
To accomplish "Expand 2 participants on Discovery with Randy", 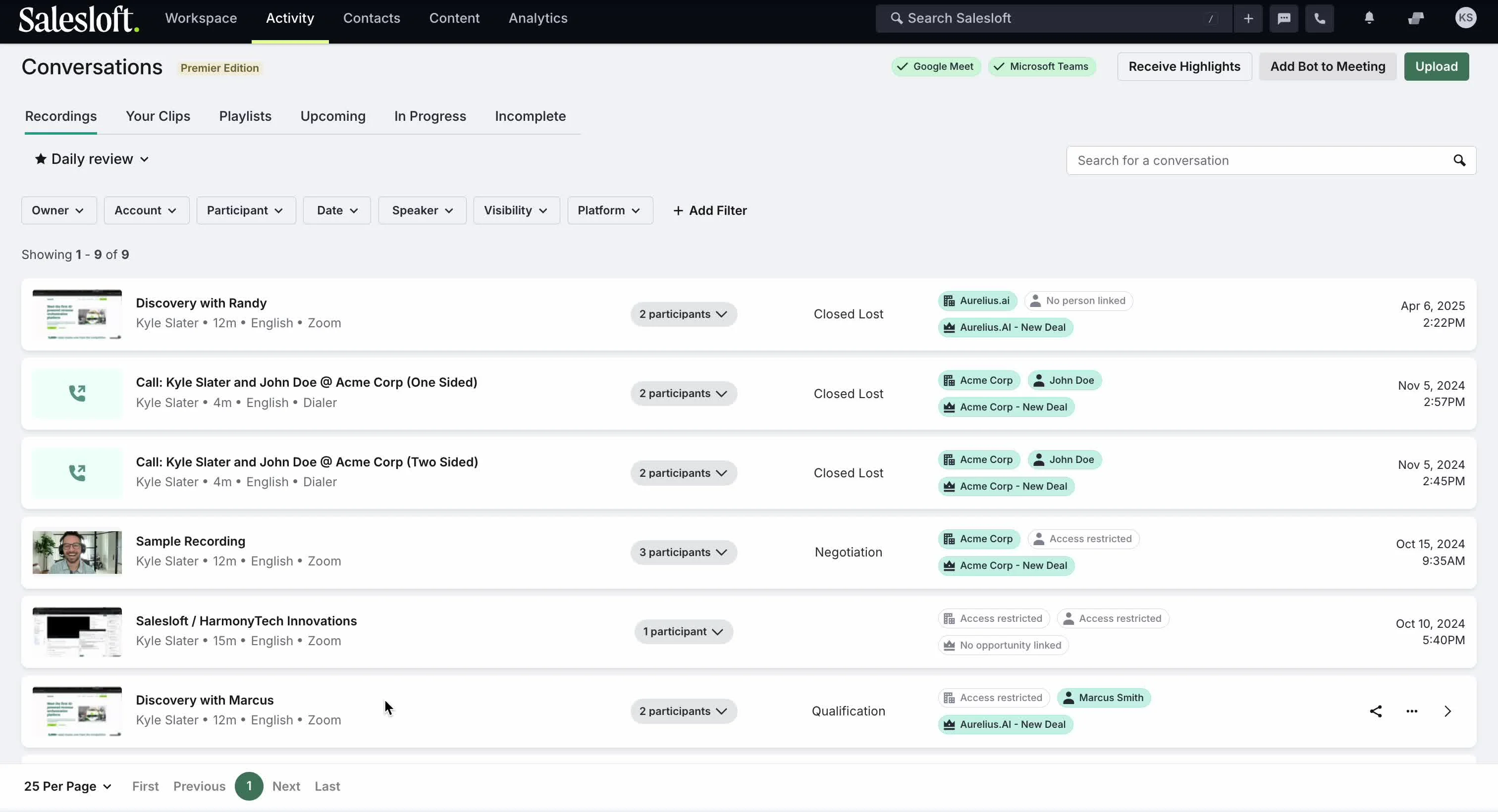I will (683, 314).
